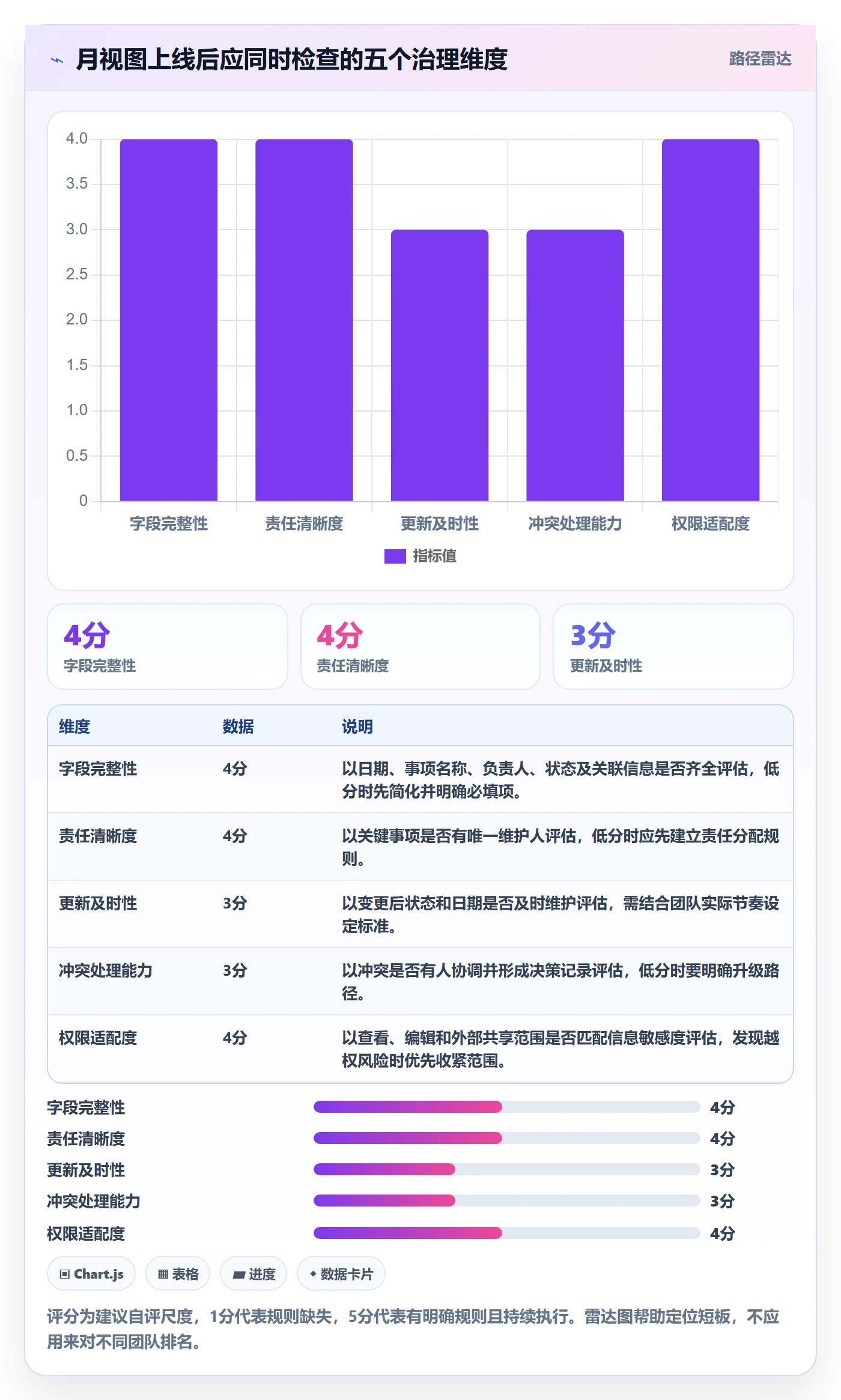Open the 4分 责任清晰度 stat card
The height and width of the screenshot is (1400, 841).
click(x=421, y=647)
